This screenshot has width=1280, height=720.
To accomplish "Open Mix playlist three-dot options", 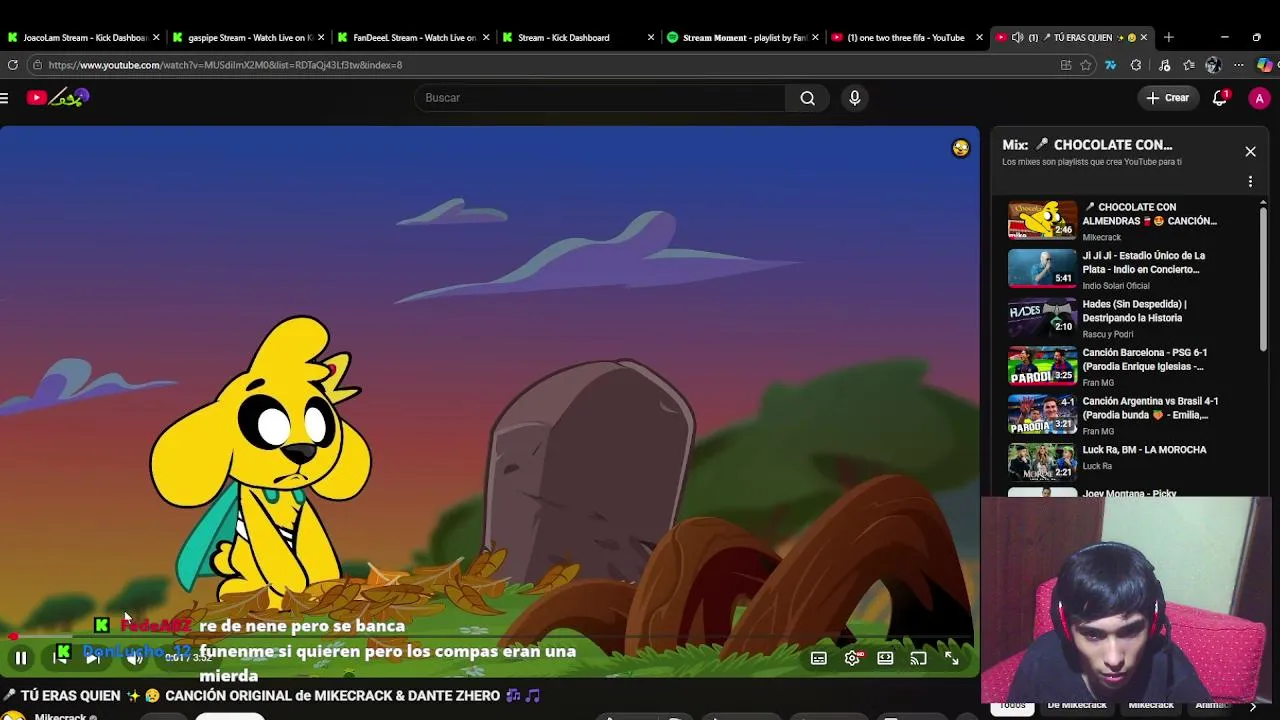I will tap(1250, 181).
